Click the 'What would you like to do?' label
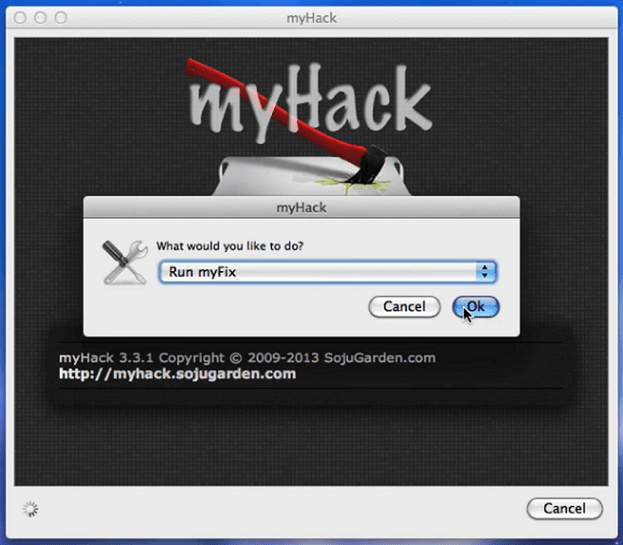 (x=230, y=246)
